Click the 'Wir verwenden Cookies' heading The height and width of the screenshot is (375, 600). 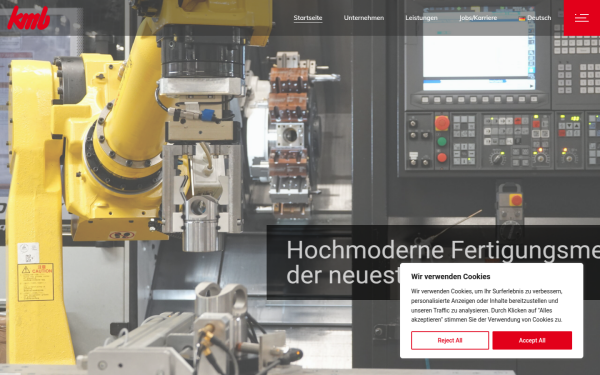450,276
